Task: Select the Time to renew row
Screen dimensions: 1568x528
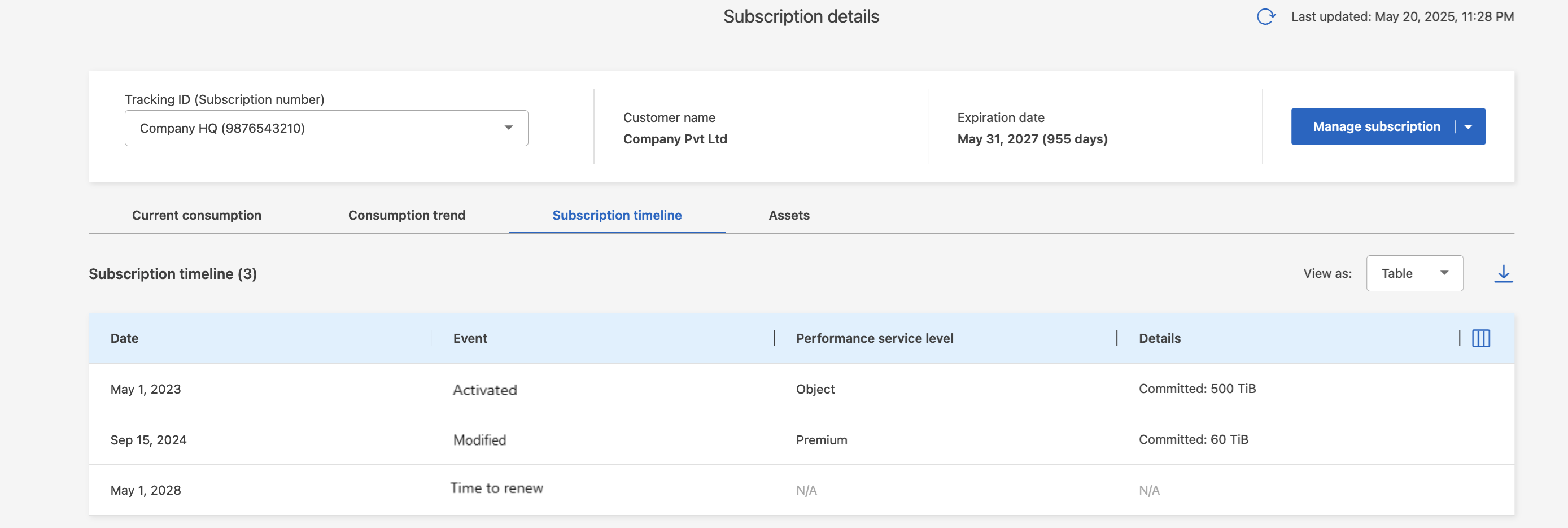Action: pyautogui.click(x=497, y=488)
